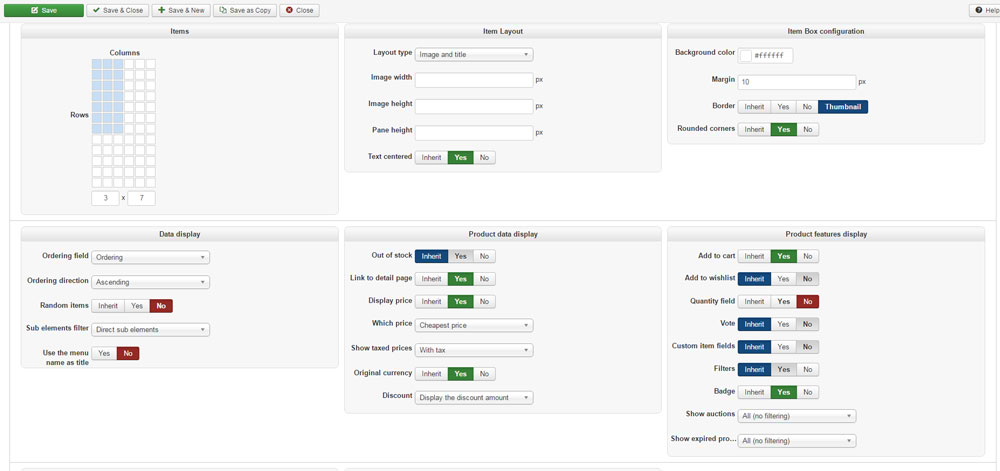Image resolution: width=1000 pixels, height=471 pixels.
Task: Set Vote to Yes
Action: click(783, 324)
